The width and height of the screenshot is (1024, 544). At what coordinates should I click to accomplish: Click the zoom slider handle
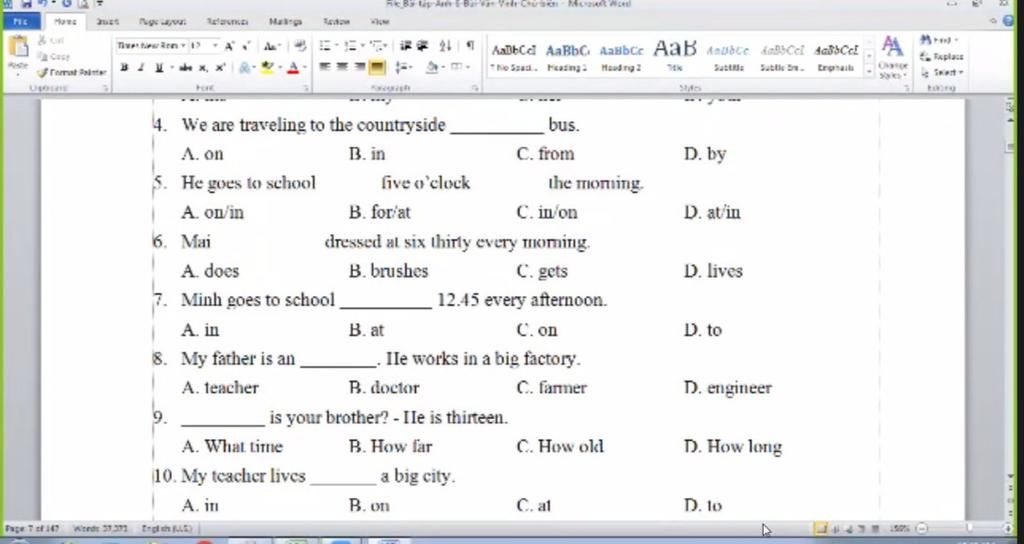point(970,528)
